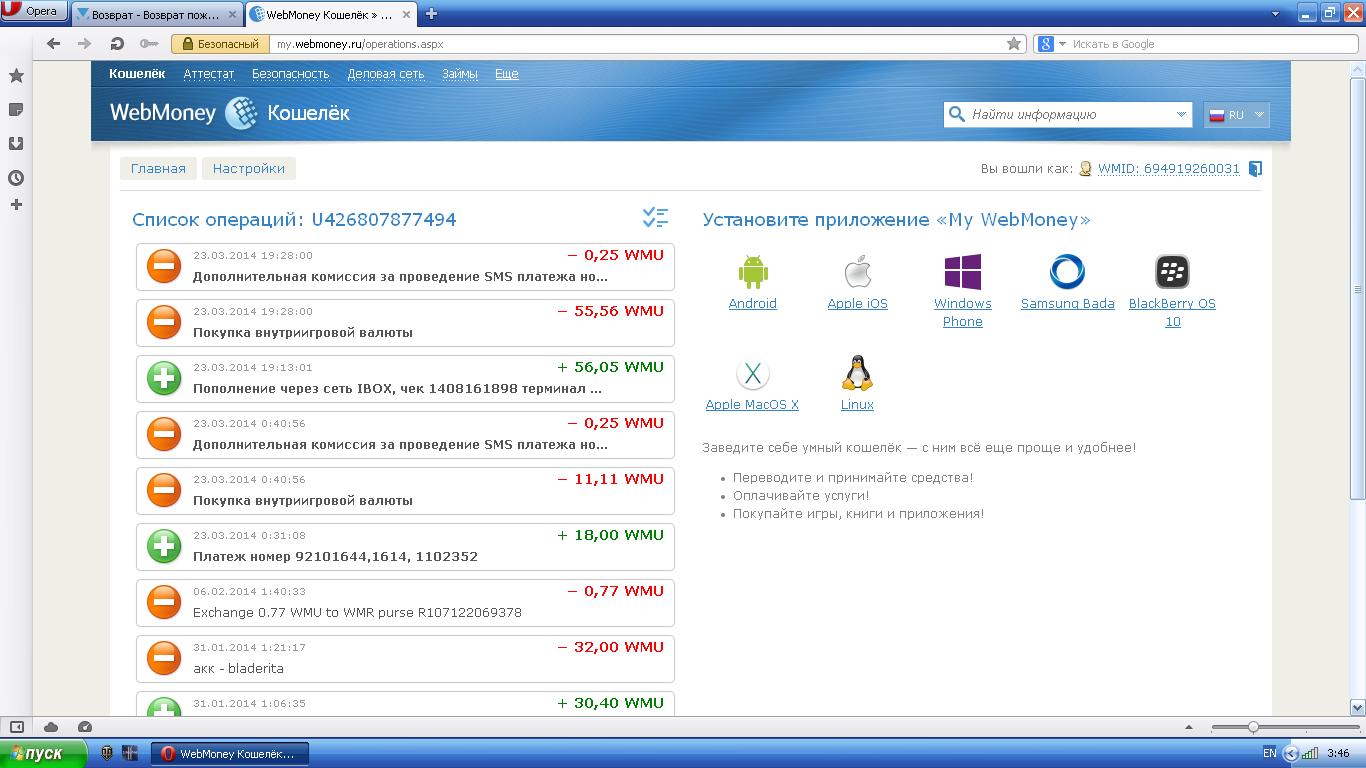Open a new tab with the plus button

pyautogui.click(x=432, y=14)
